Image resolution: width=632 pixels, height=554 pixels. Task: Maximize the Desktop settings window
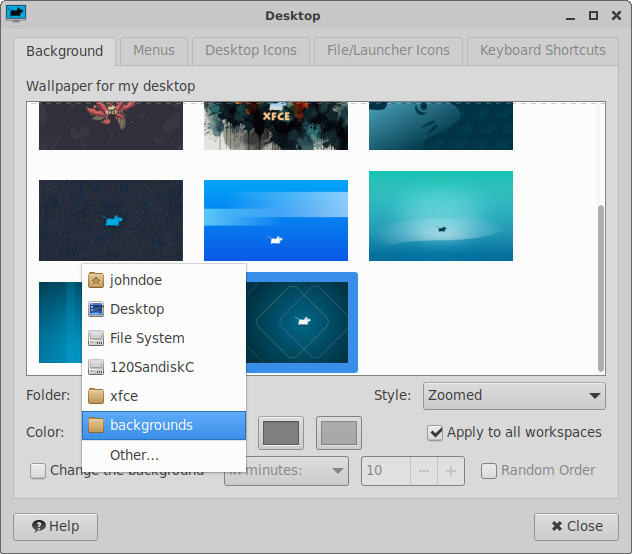coord(593,16)
